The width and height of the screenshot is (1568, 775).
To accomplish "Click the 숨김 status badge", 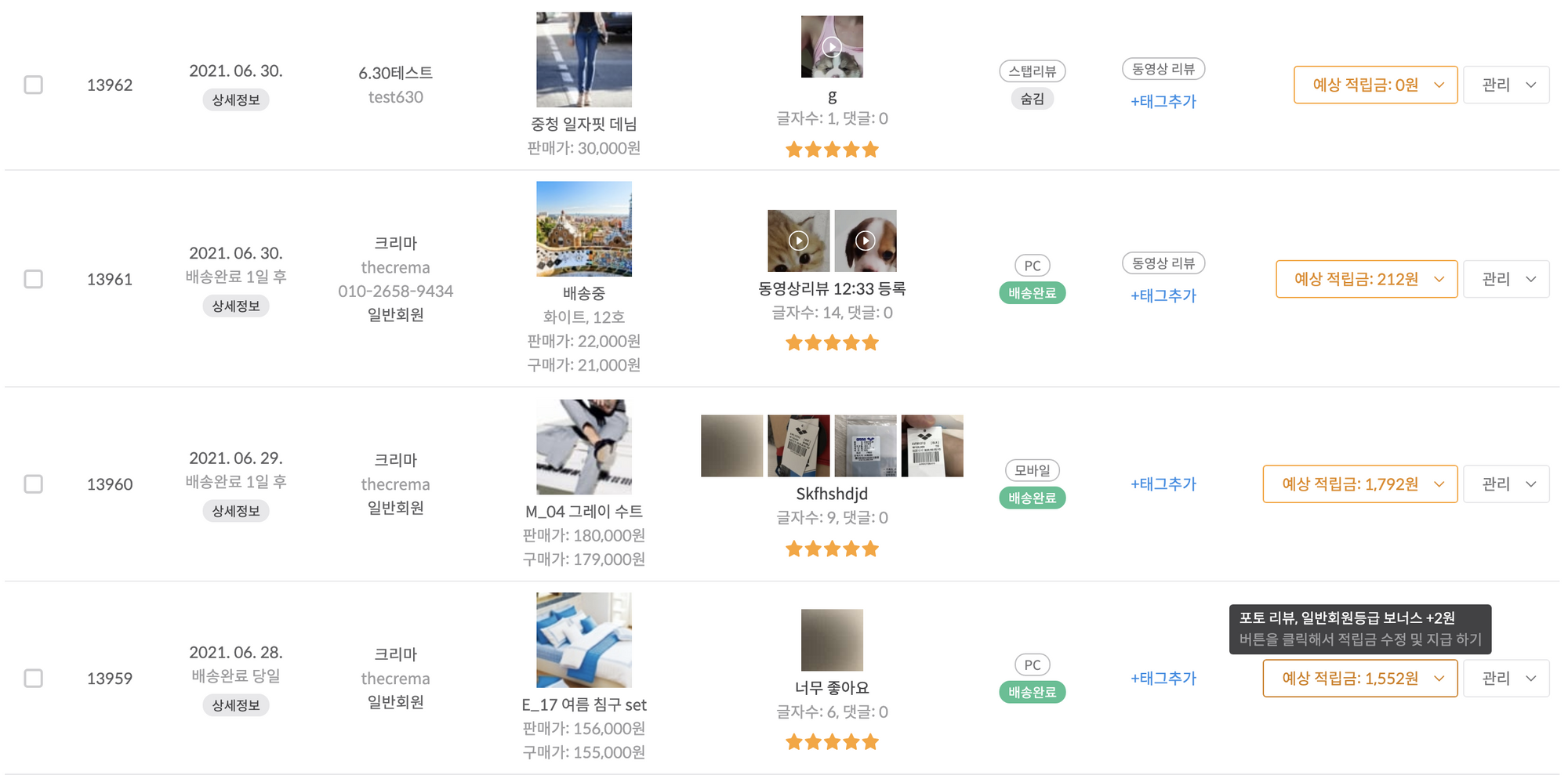I will [x=1032, y=99].
